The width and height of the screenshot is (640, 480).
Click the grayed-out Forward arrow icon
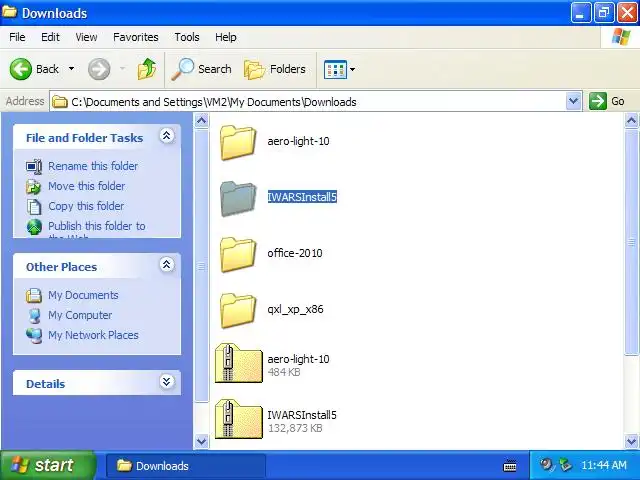pos(99,69)
